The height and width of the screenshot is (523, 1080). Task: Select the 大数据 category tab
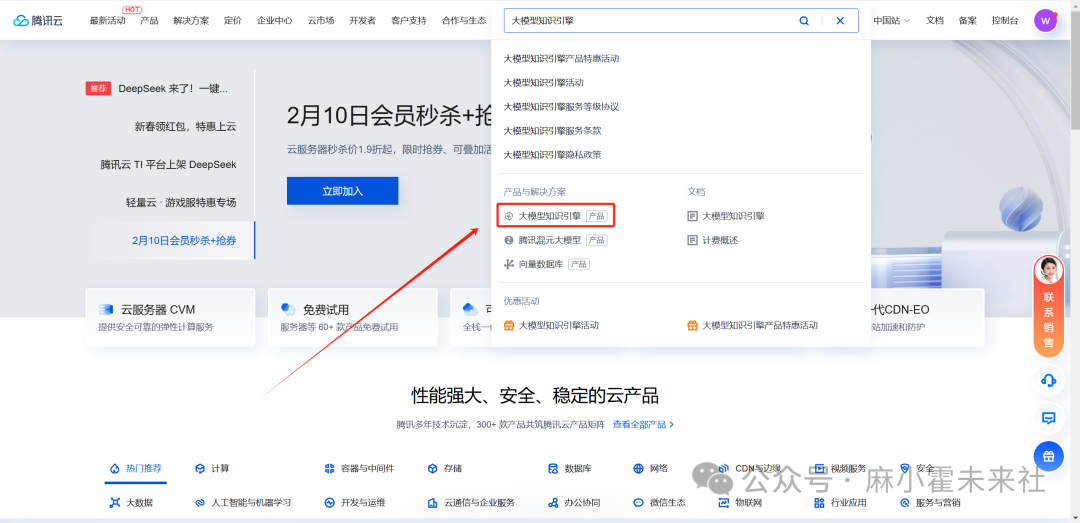point(131,503)
